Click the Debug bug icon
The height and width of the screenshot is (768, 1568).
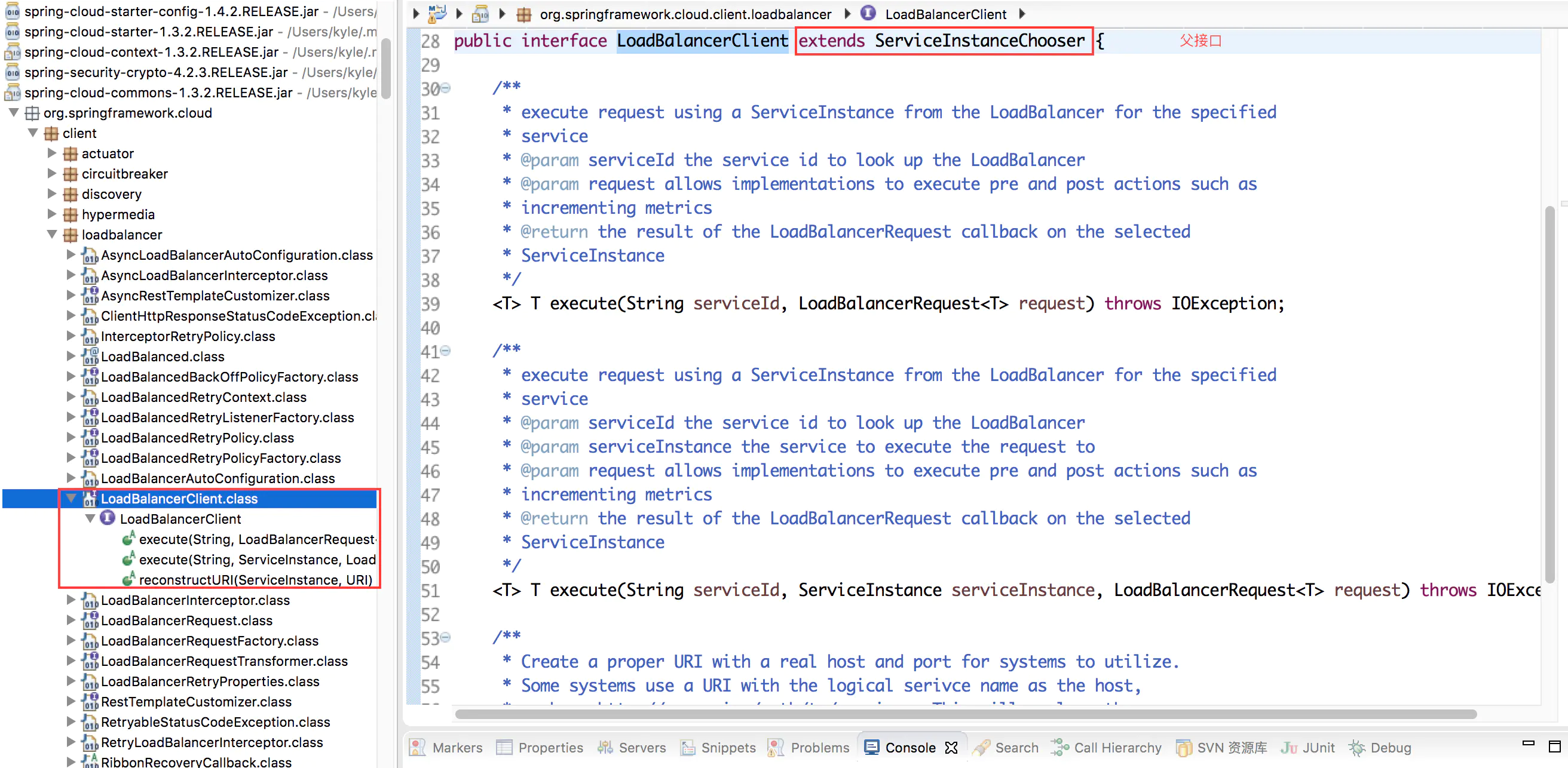click(1357, 747)
